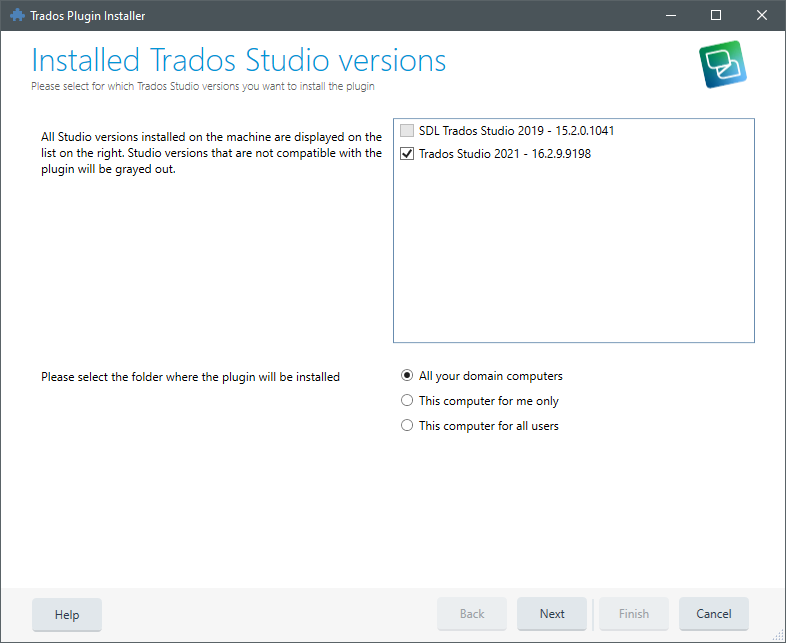
Task: Click the Cancel button
Action: click(714, 614)
